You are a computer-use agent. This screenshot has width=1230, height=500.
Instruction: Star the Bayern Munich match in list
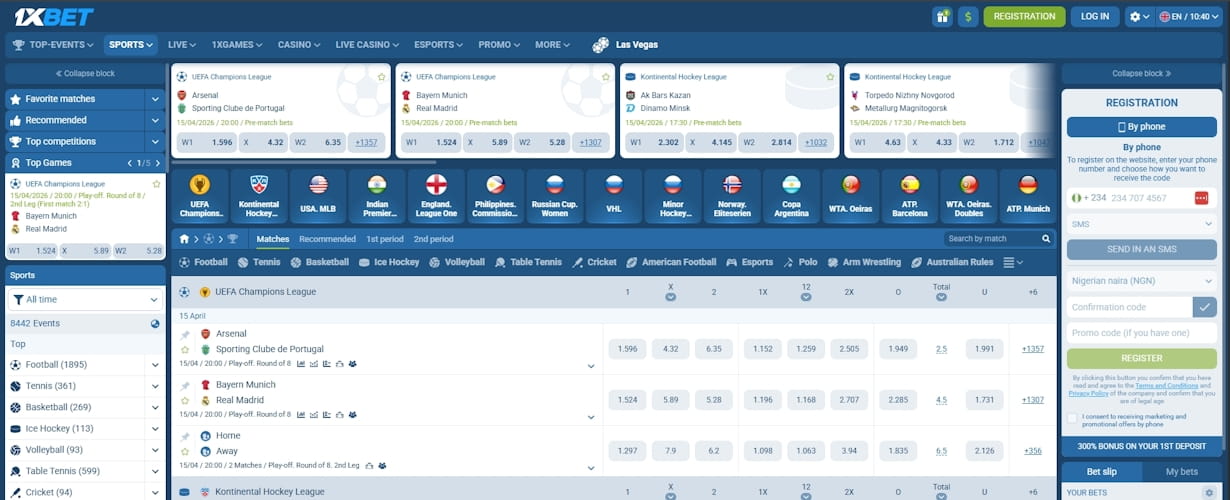[185, 400]
